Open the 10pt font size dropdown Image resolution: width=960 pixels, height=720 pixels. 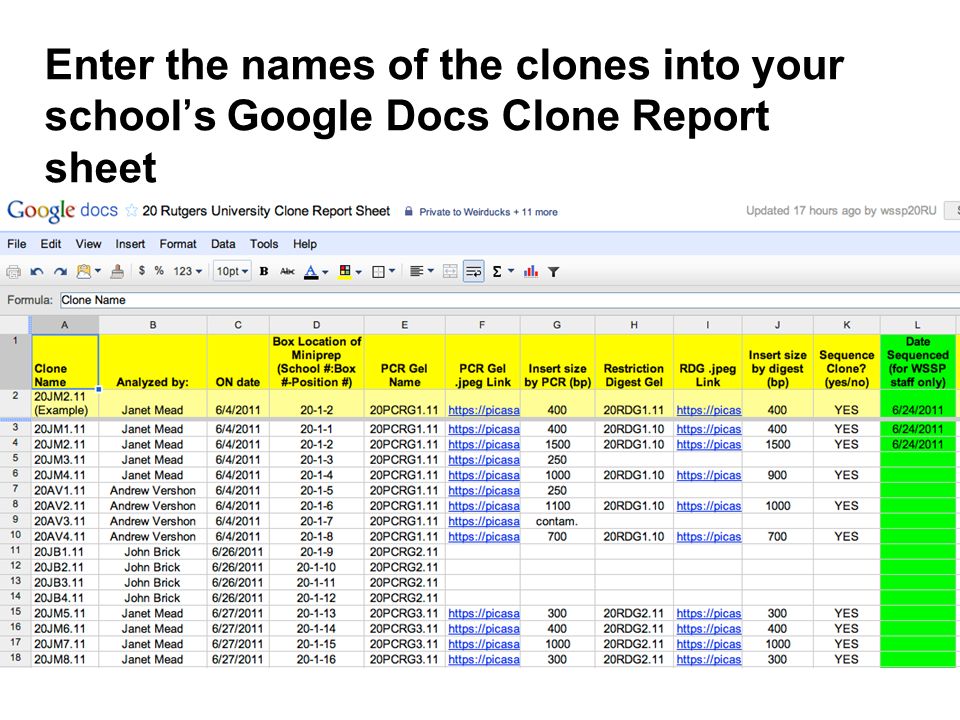tap(232, 271)
